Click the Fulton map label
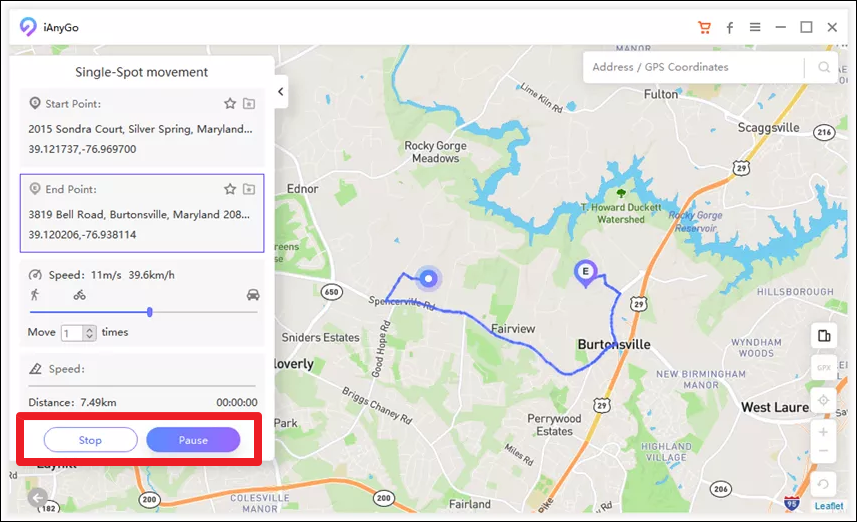Screen dimensions: 857x522 click(661, 94)
